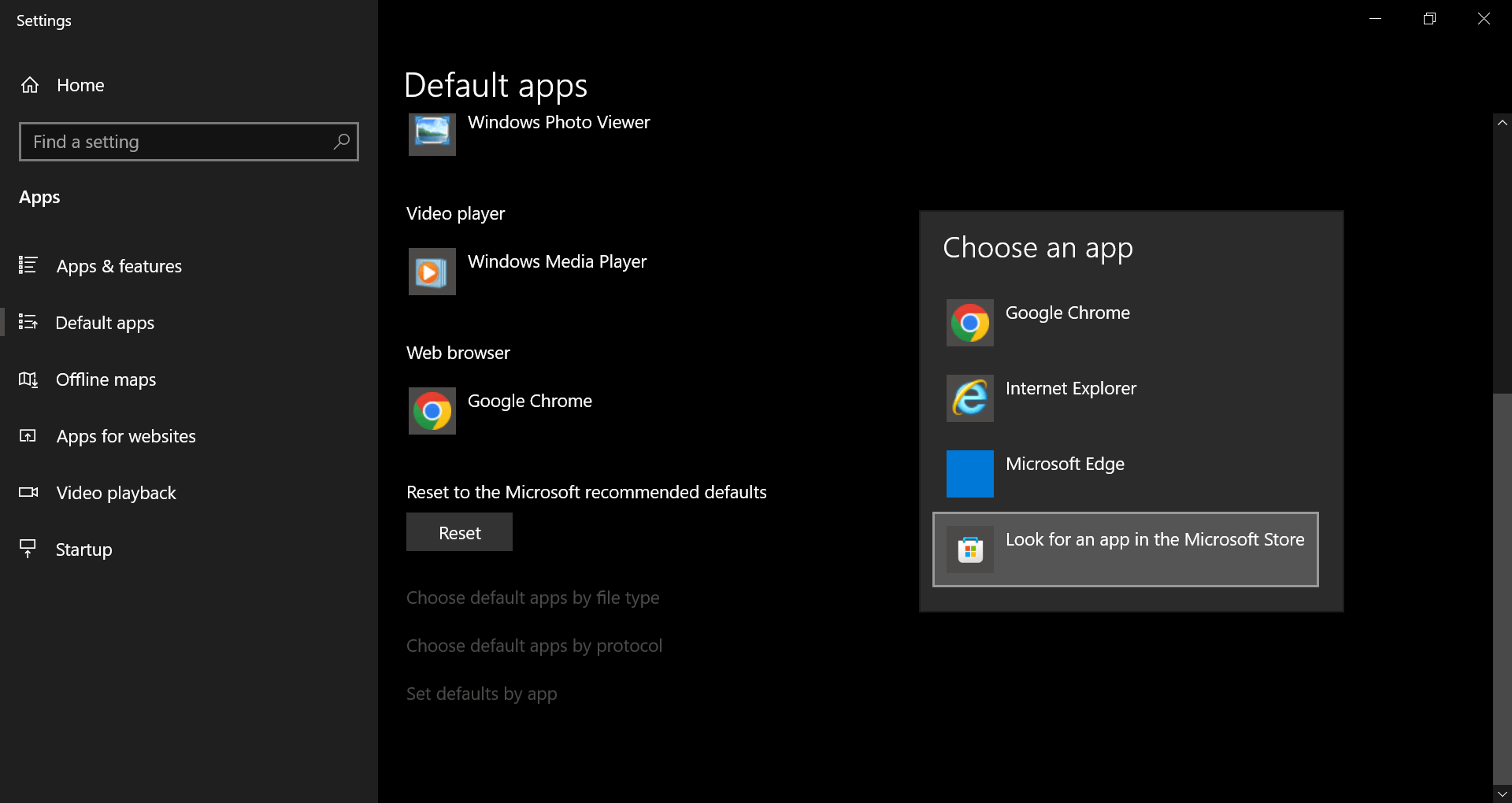Image resolution: width=1512 pixels, height=803 pixels.
Task: Click the Internet Explorer icon in popup
Action: click(x=970, y=398)
